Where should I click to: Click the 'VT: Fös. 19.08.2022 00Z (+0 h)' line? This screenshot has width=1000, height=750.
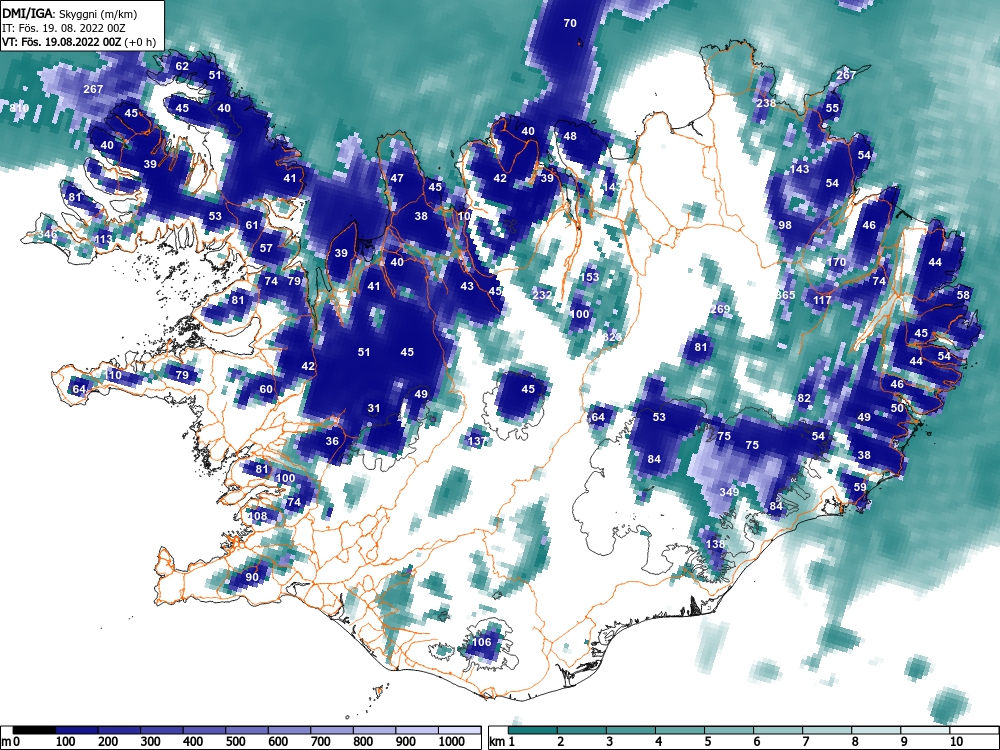[79, 43]
